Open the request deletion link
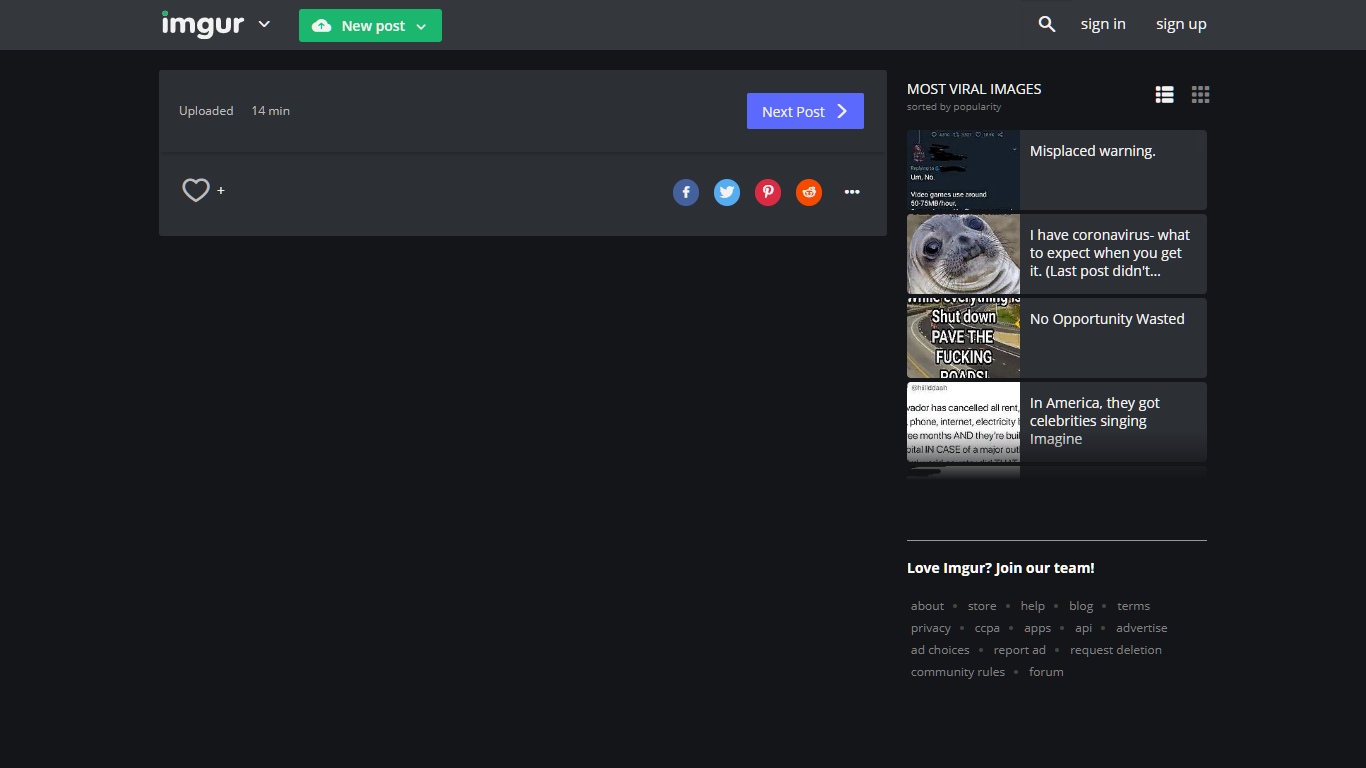The image size is (1366, 768). click(1115, 650)
